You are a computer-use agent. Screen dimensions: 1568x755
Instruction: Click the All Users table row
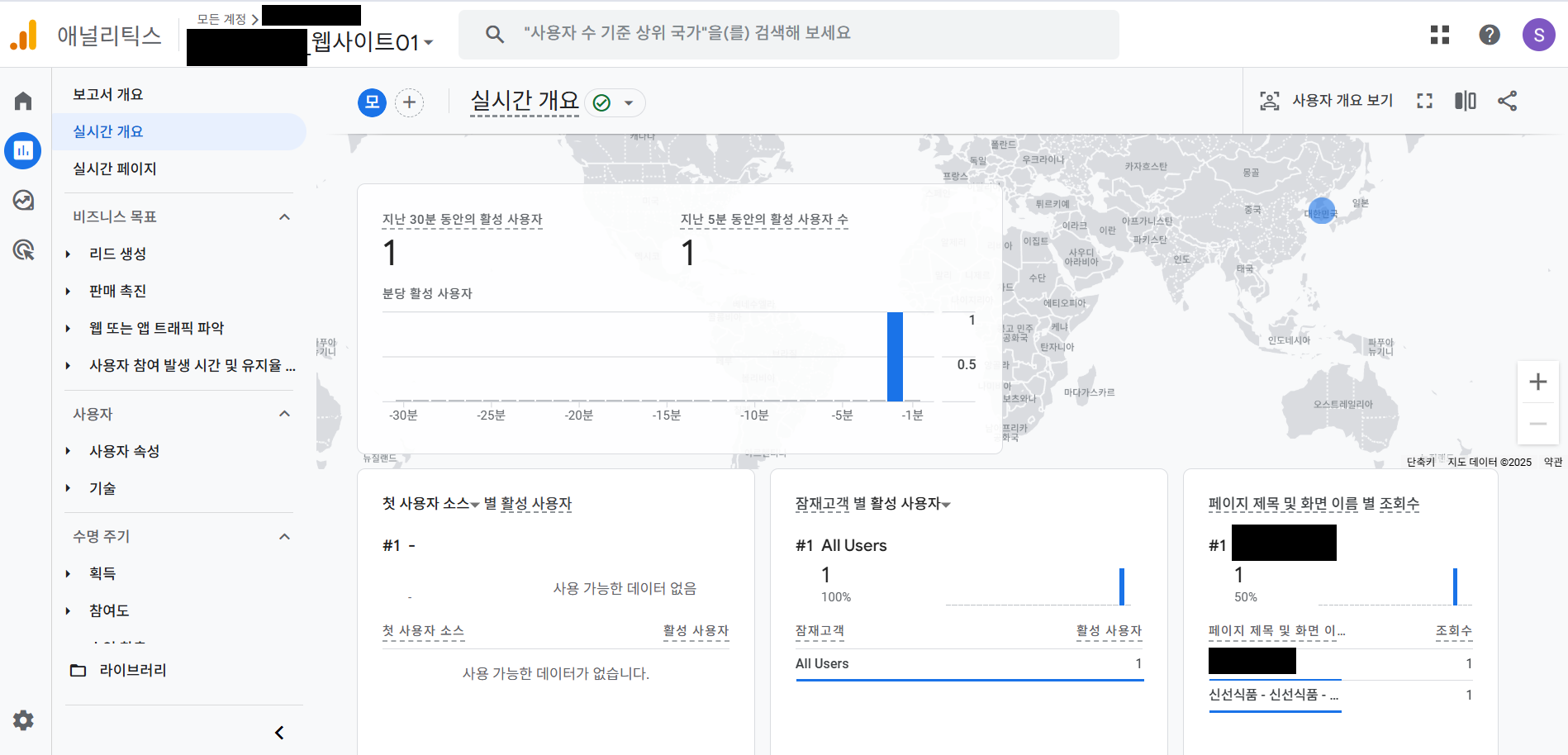click(x=969, y=664)
